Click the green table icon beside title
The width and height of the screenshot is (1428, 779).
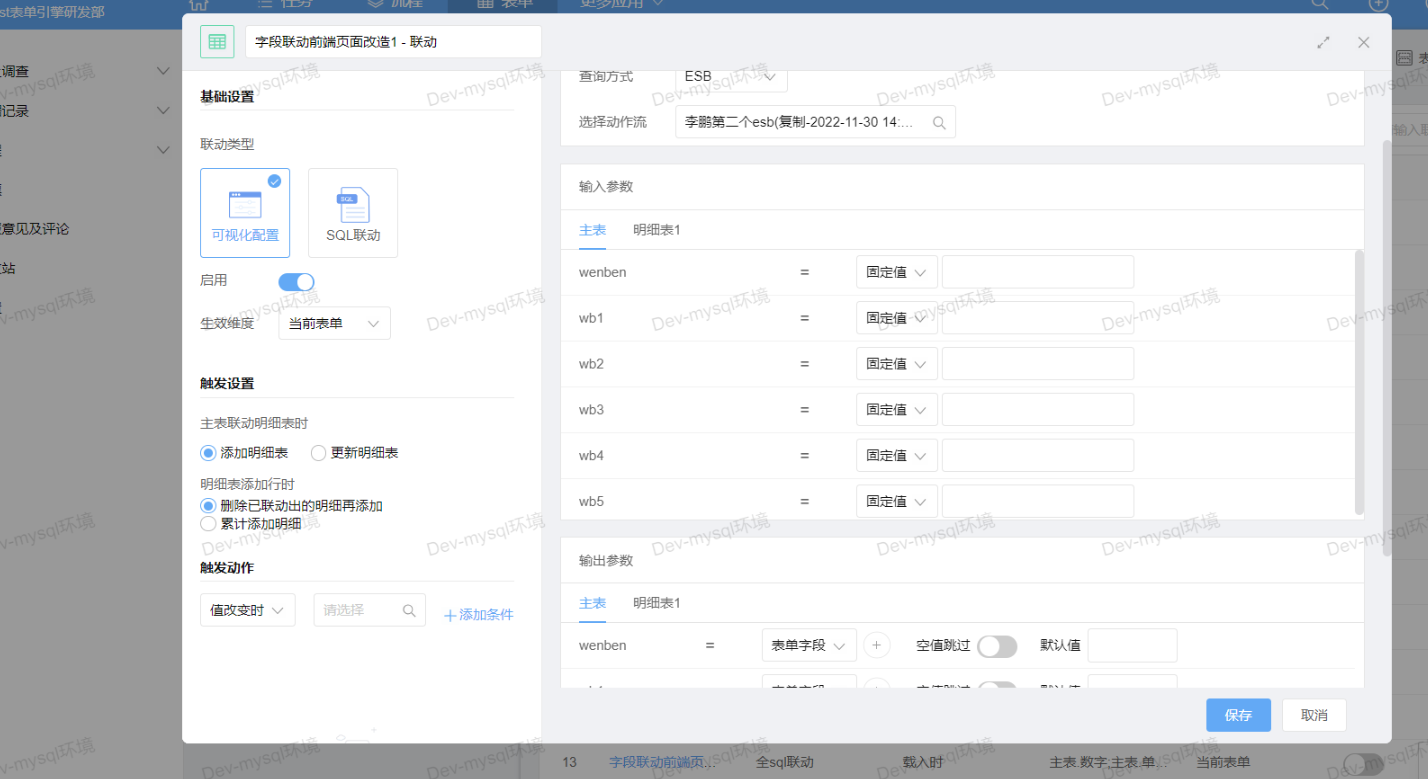point(217,42)
